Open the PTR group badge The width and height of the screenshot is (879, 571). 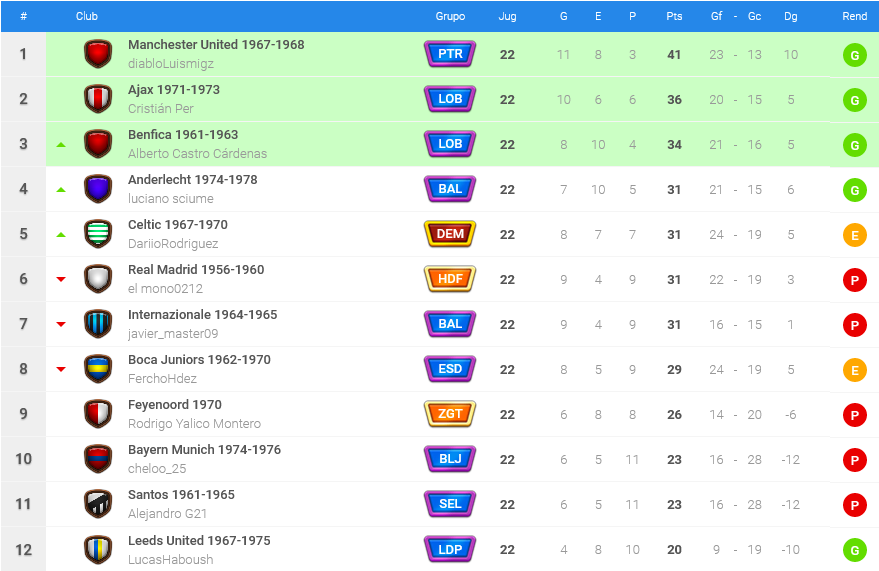(450, 54)
